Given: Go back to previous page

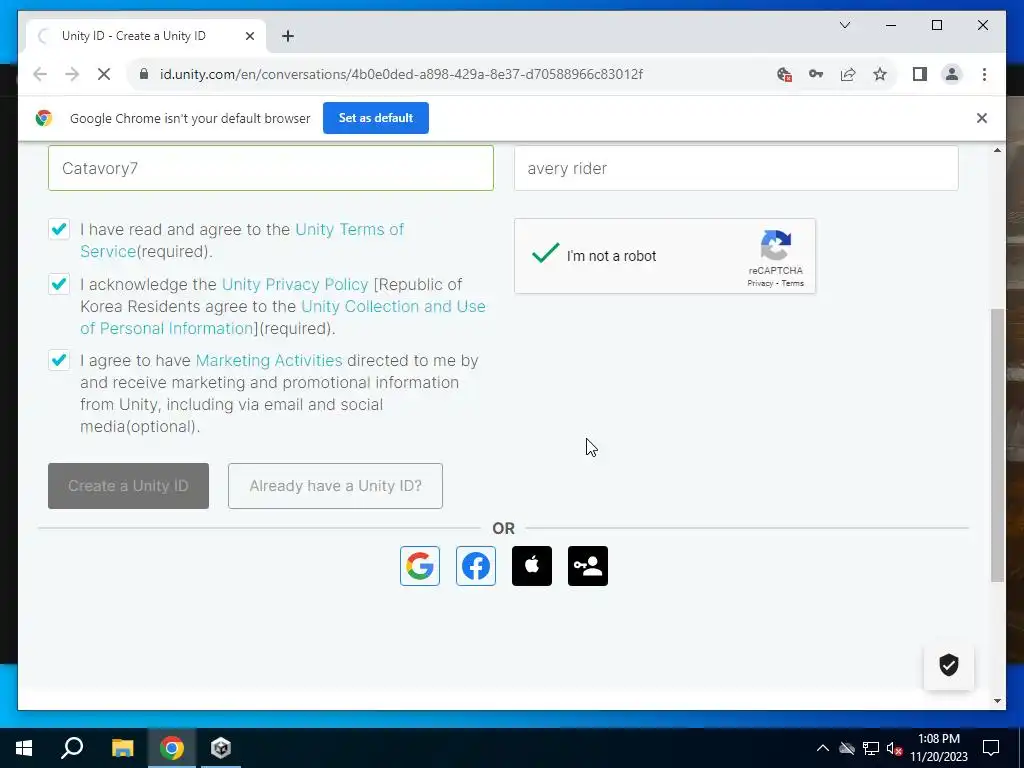Looking at the screenshot, I should pos(40,74).
